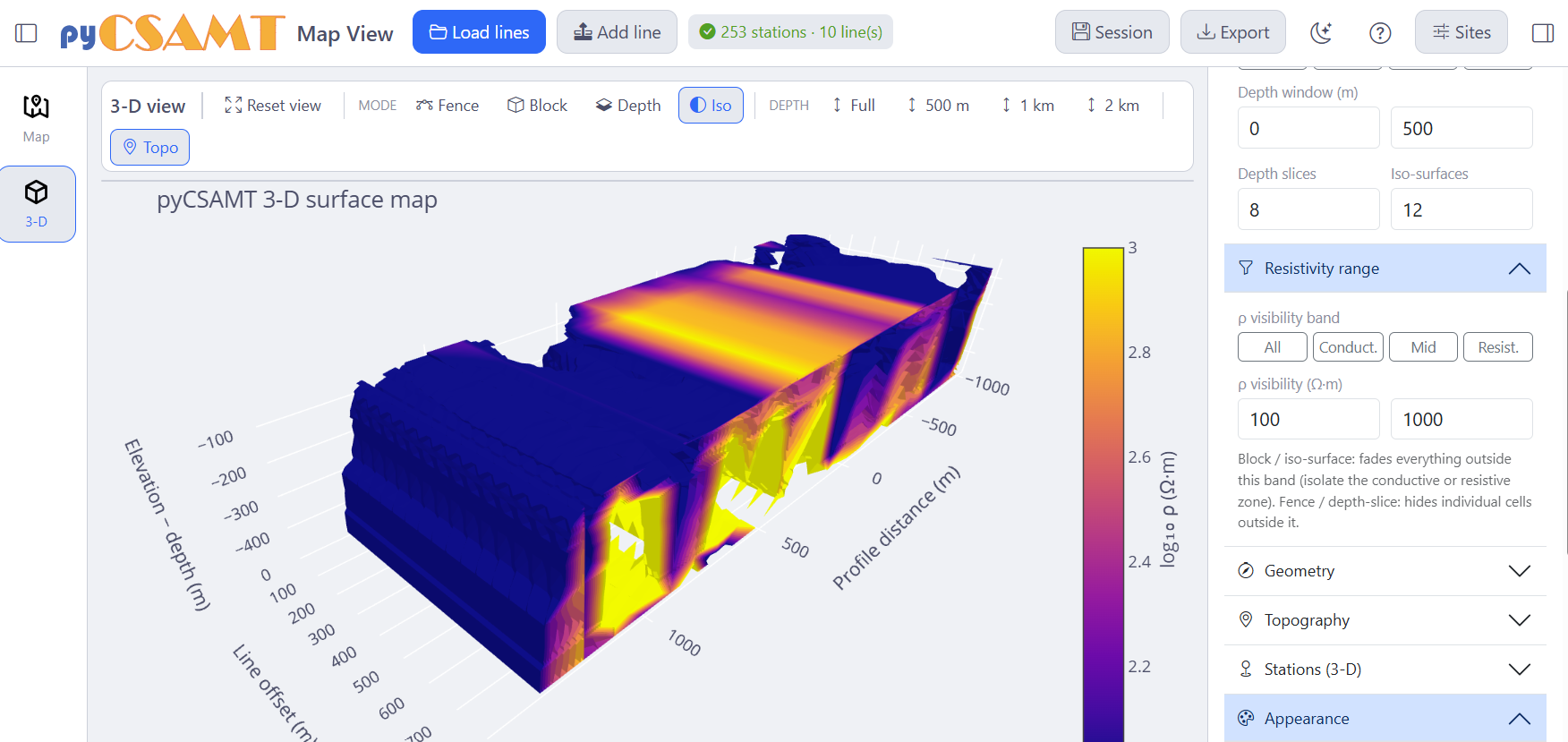The image size is (1568, 742).
Task: Select Block mode
Action: 537,106
